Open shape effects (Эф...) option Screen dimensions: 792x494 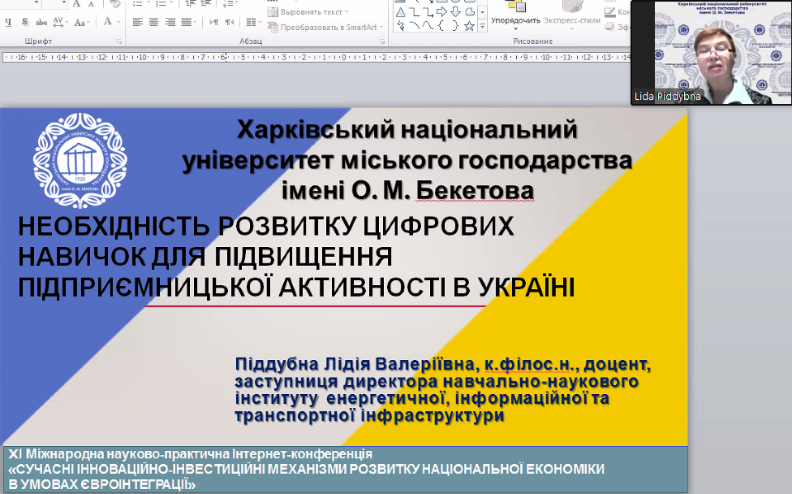coord(617,27)
